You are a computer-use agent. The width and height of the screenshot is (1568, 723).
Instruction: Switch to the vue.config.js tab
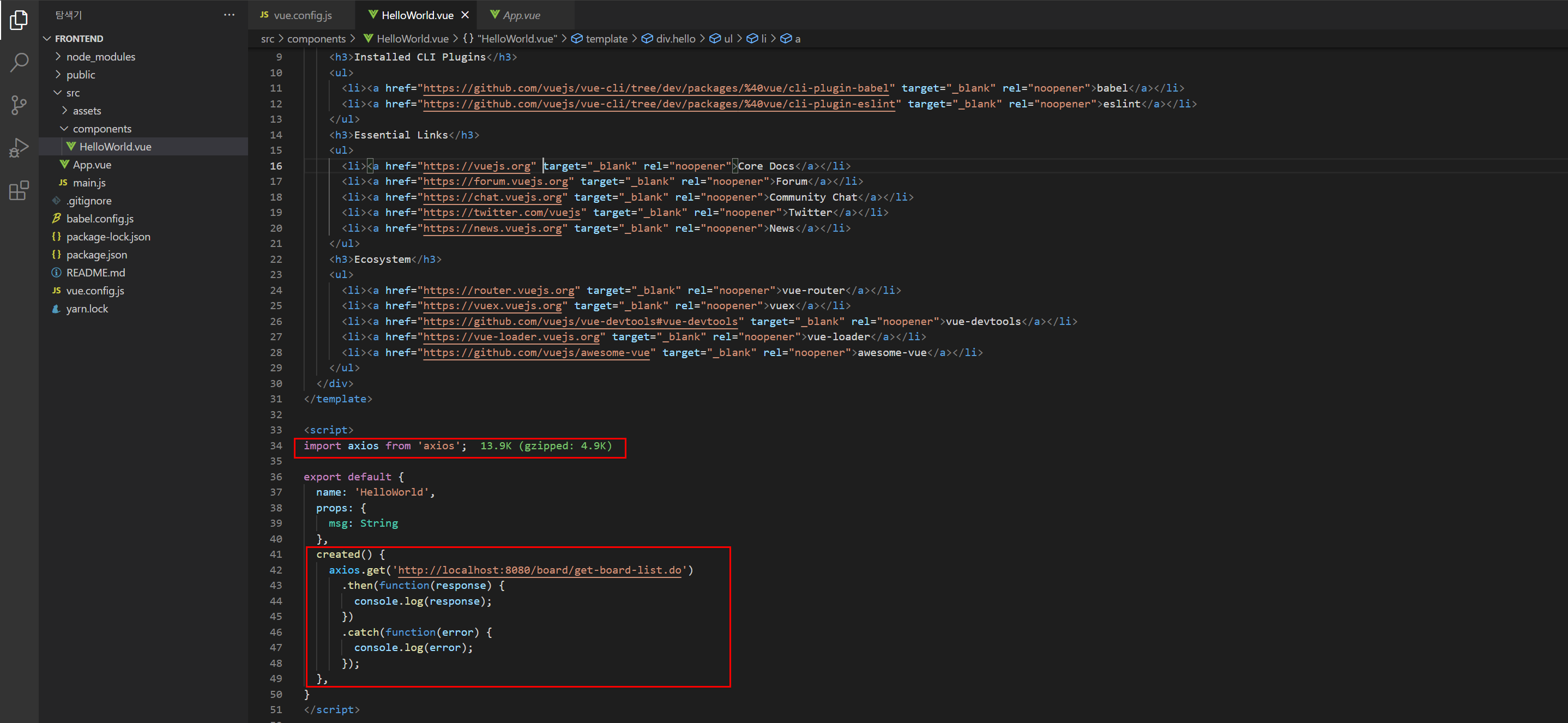[302, 15]
